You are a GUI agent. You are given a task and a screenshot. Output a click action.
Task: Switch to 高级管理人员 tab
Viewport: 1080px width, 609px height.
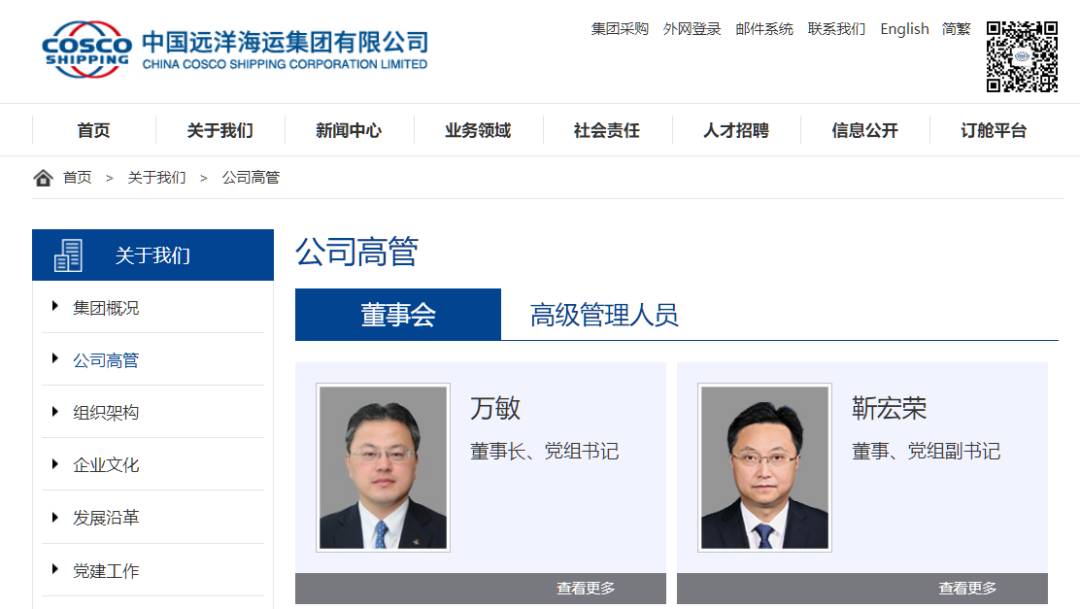(604, 315)
